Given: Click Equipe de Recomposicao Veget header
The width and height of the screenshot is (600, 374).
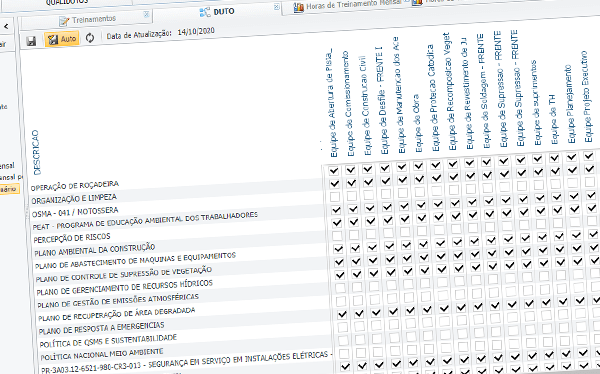Looking at the screenshot, I should pyautogui.click(x=450, y=91).
